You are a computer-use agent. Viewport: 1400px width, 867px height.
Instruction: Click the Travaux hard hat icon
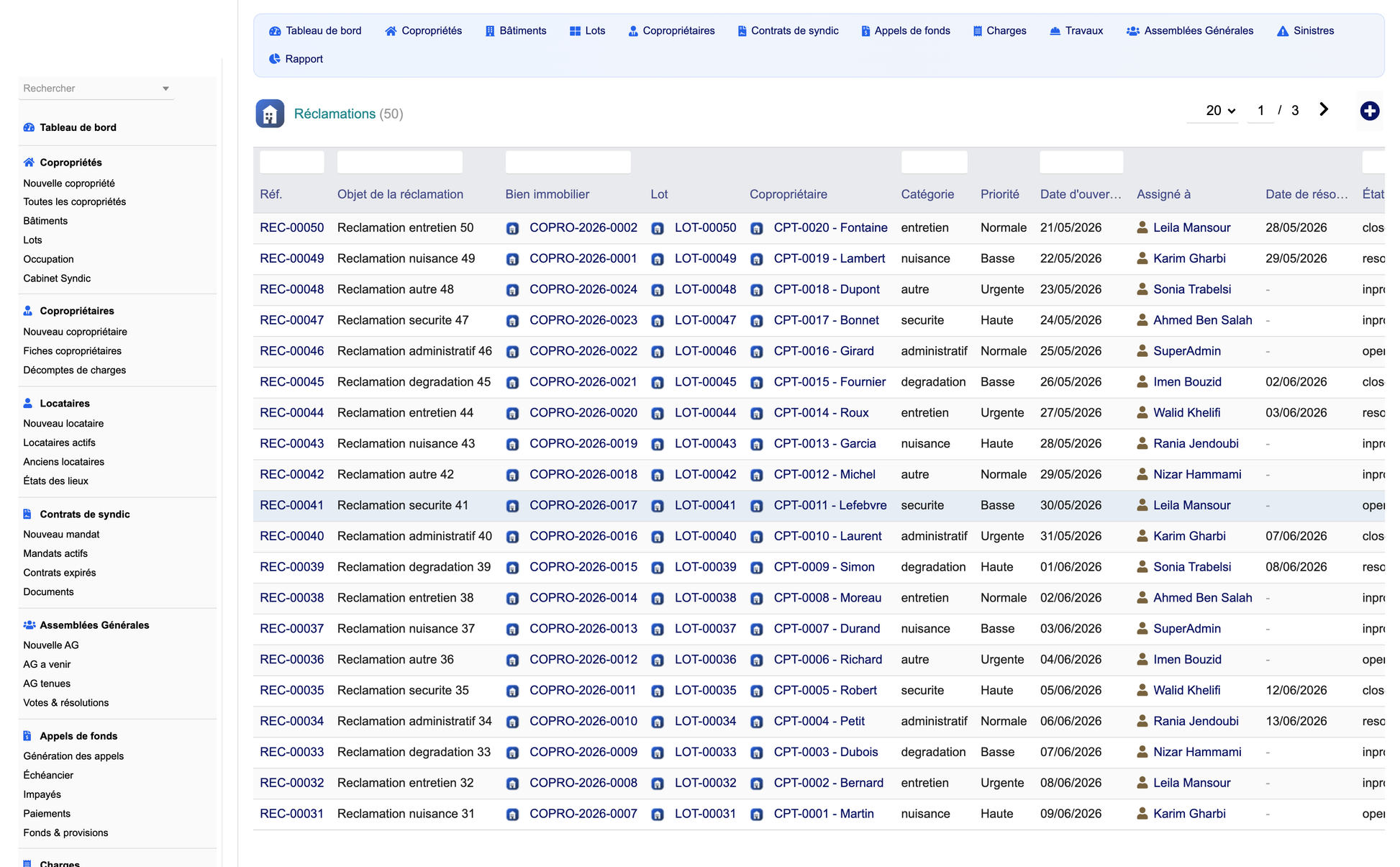coord(1055,31)
